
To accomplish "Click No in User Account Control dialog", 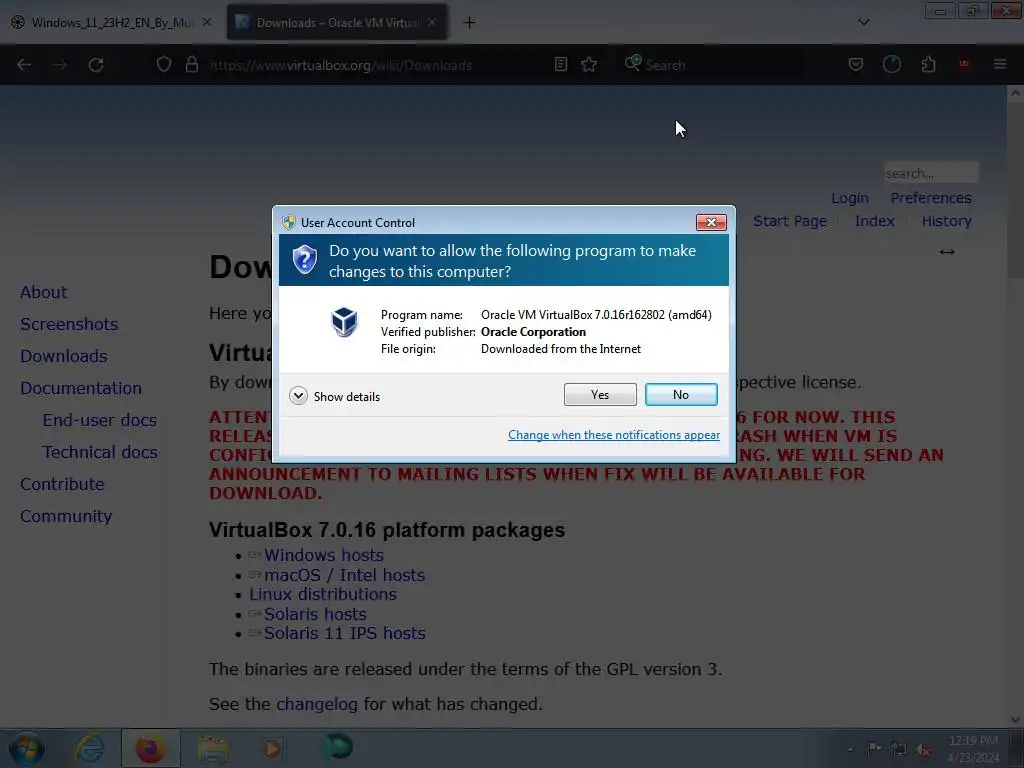I will pyautogui.click(x=680, y=394).
